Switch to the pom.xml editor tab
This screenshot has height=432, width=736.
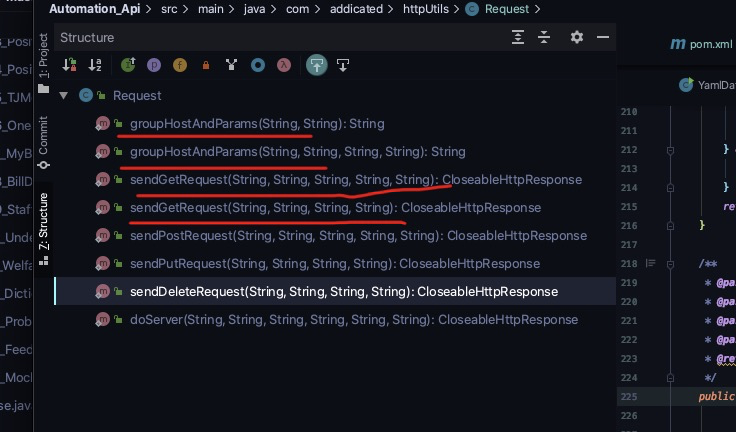(701, 44)
